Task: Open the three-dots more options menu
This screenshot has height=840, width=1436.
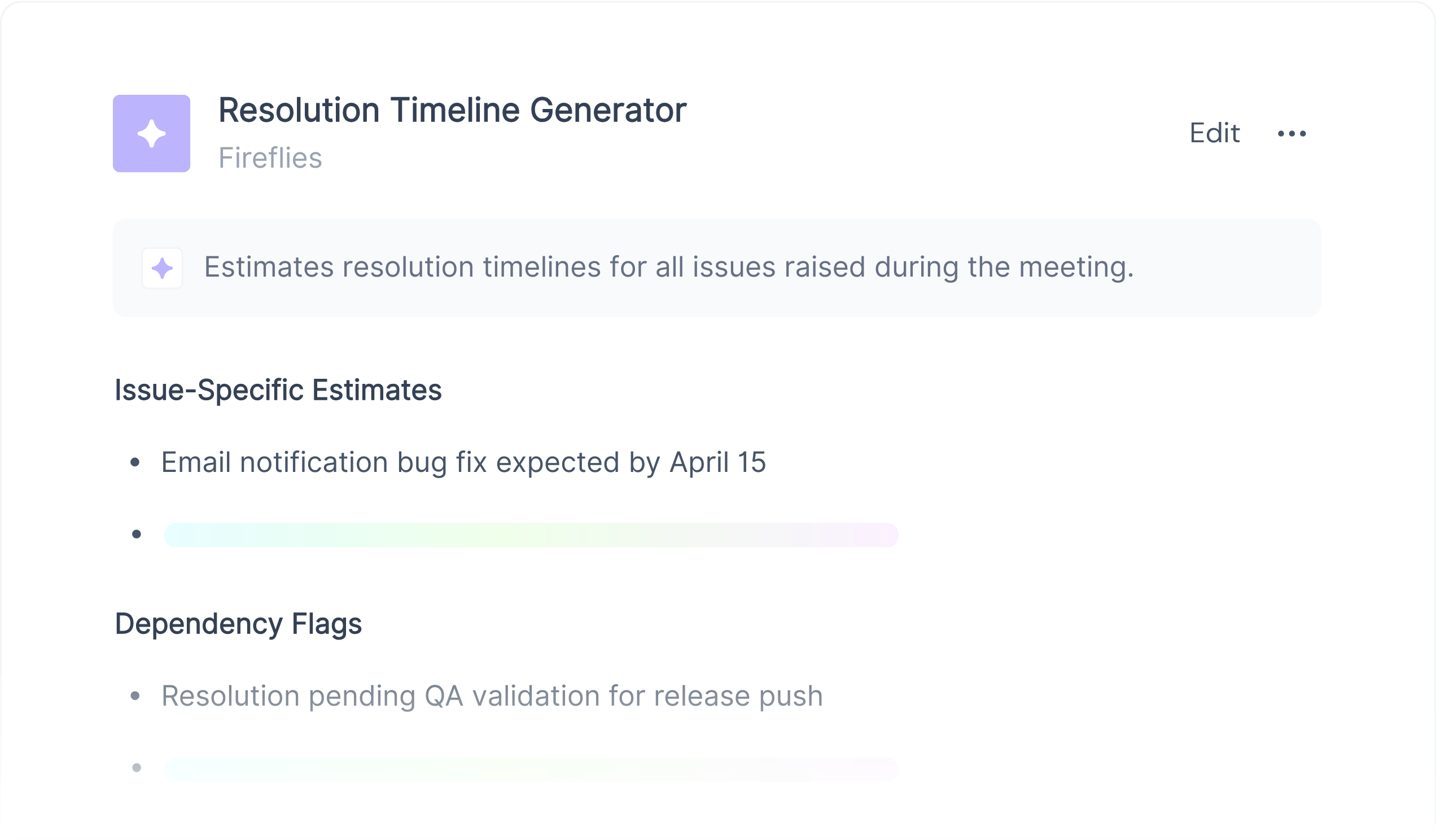Action: [1291, 133]
